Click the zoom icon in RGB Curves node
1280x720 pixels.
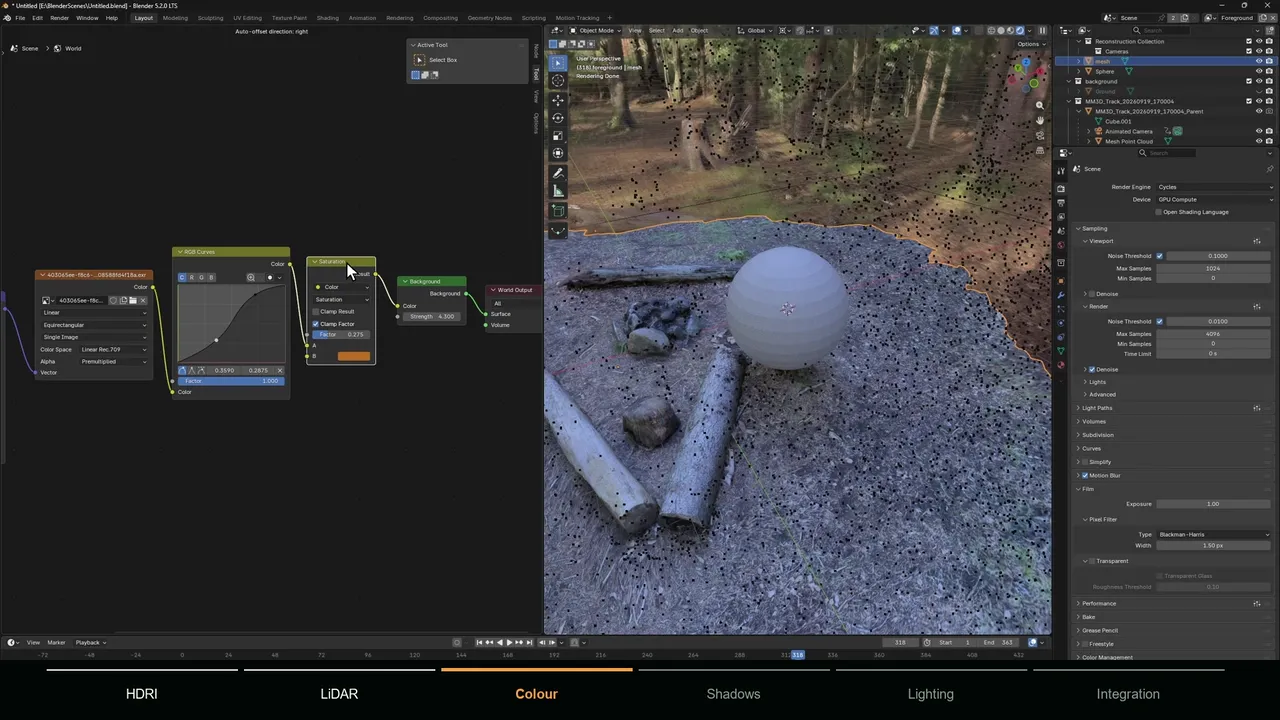tap(251, 277)
